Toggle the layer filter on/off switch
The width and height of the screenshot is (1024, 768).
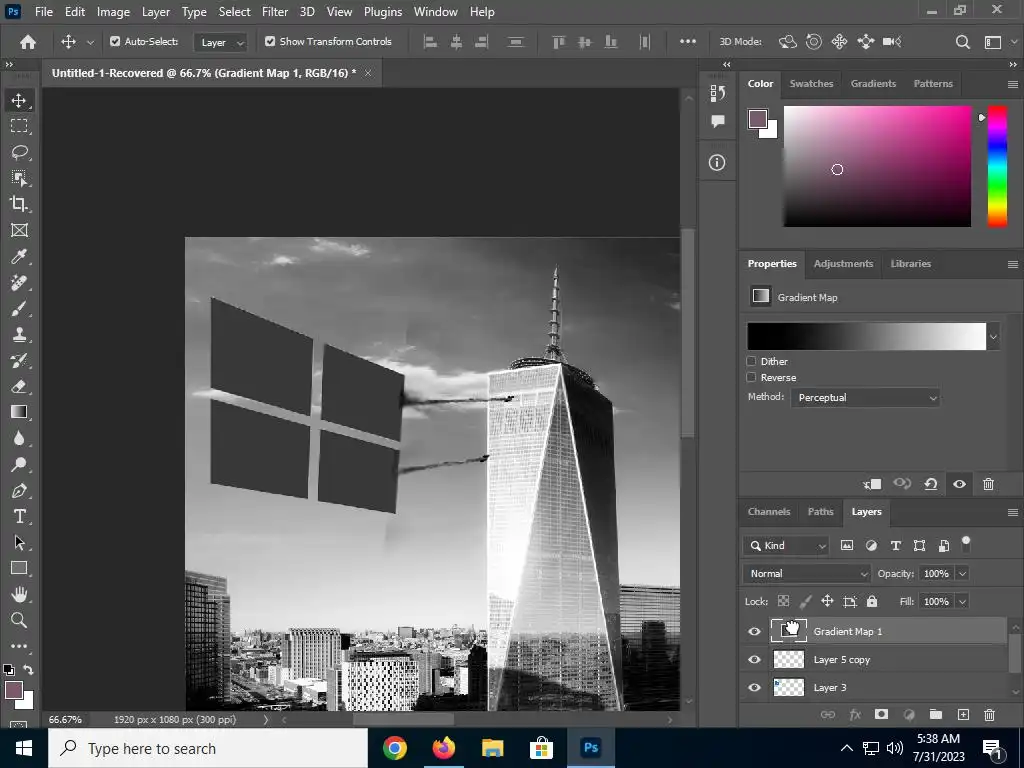(x=966, y=544)
